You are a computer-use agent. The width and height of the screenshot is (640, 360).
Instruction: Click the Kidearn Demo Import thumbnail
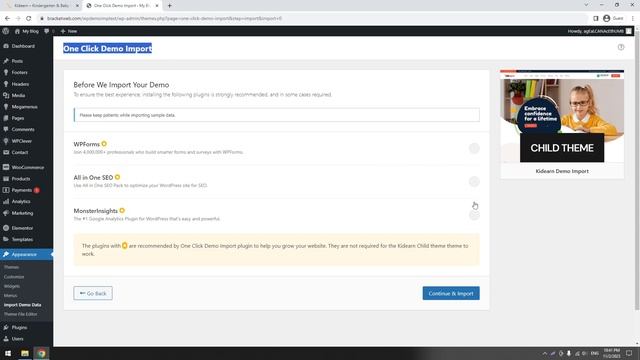pos(562,116)
